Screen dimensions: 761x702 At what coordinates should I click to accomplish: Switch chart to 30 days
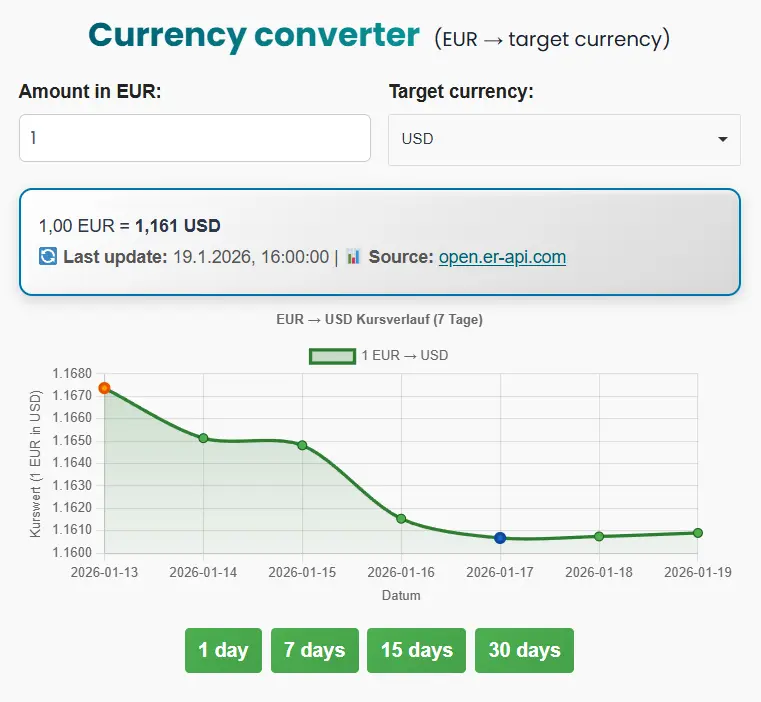(524, 650)
